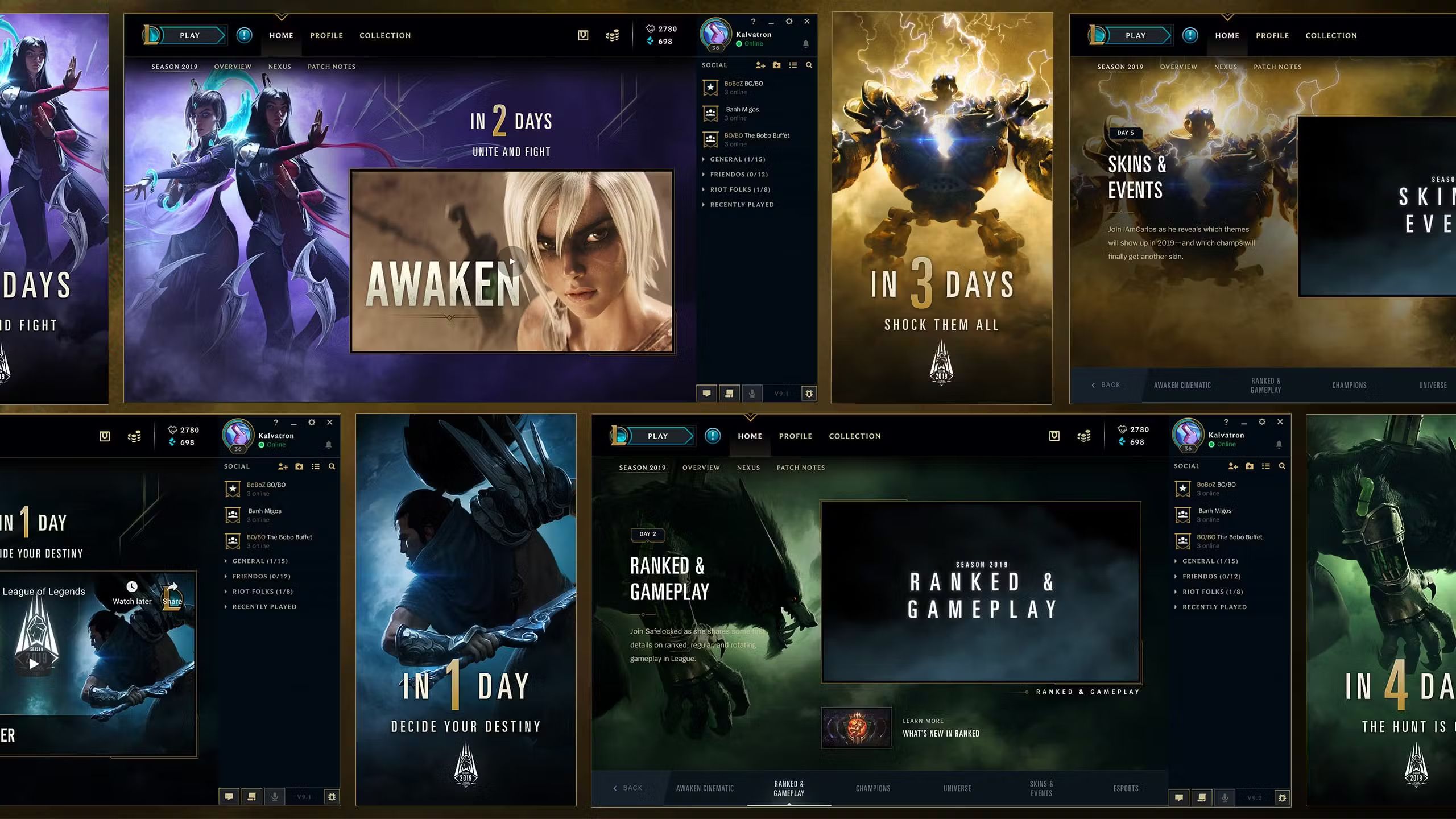Expand FRIENDOS (0/12) group in green Ranked window
Viewport: 1456px width, 819px height.
point(1211,576)
